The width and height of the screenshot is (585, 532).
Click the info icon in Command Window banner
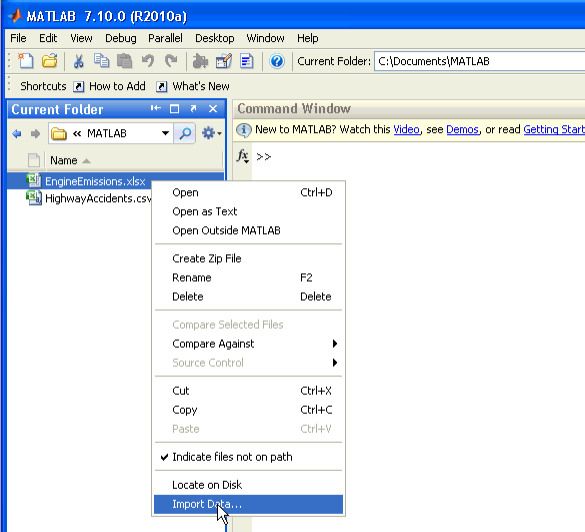click(244, 130)
